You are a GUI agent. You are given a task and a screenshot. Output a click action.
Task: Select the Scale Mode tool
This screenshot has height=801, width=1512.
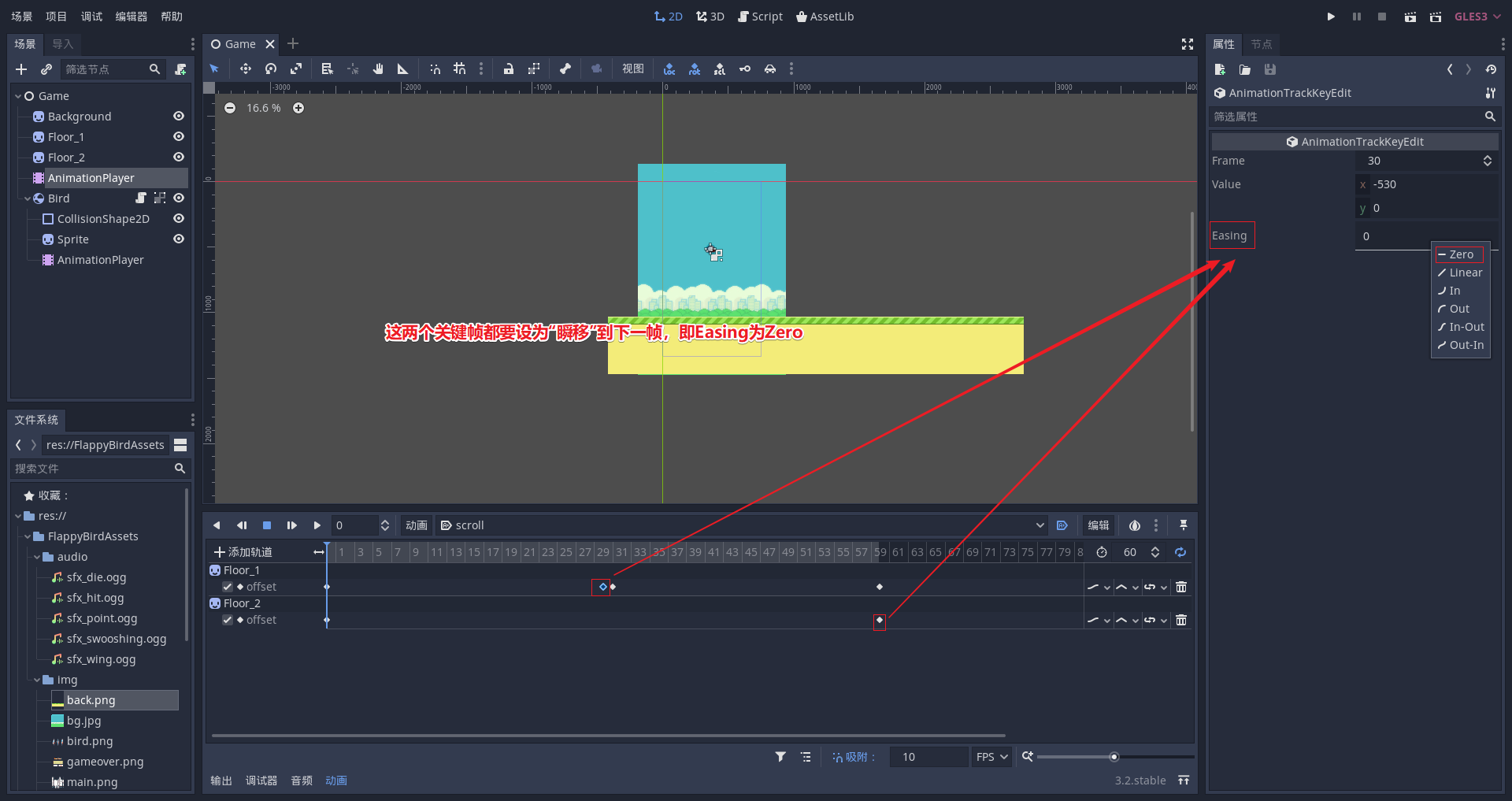(x=296, y=69)
